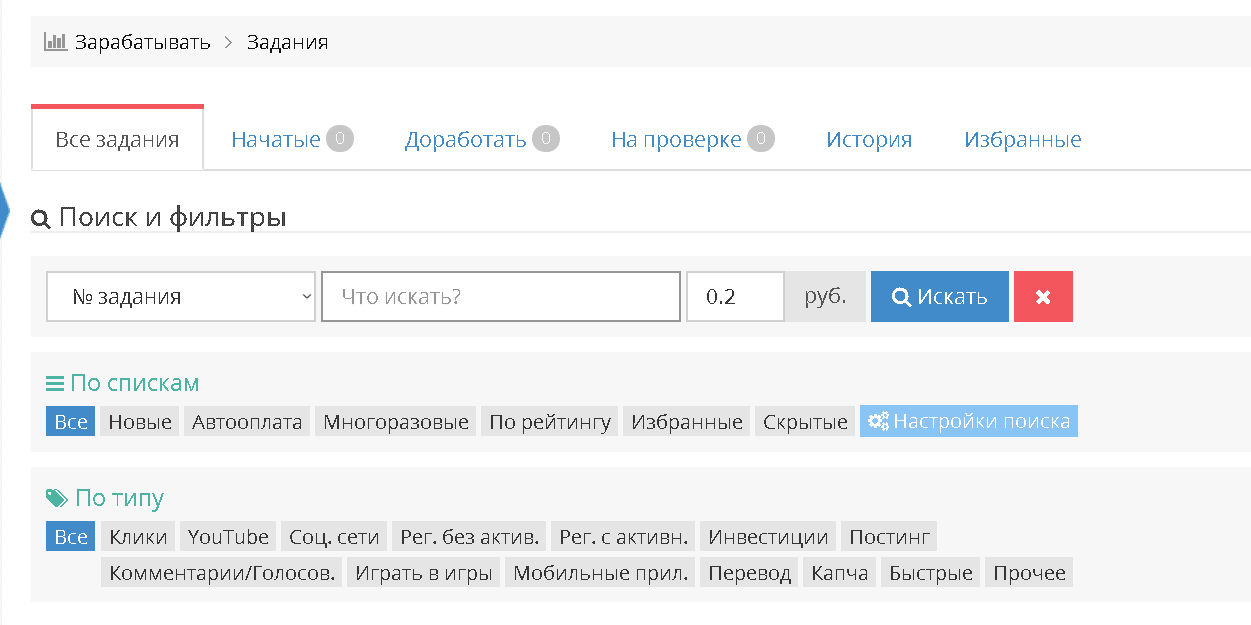
Task: Select the Мобильные прил. type filter
Action: (x=602, y=574)
